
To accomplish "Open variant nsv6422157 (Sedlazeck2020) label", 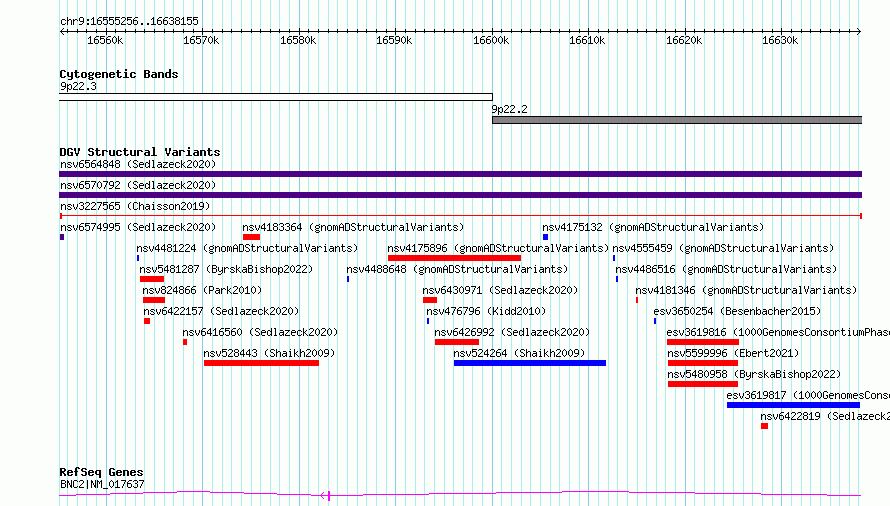I will (221, 311).
